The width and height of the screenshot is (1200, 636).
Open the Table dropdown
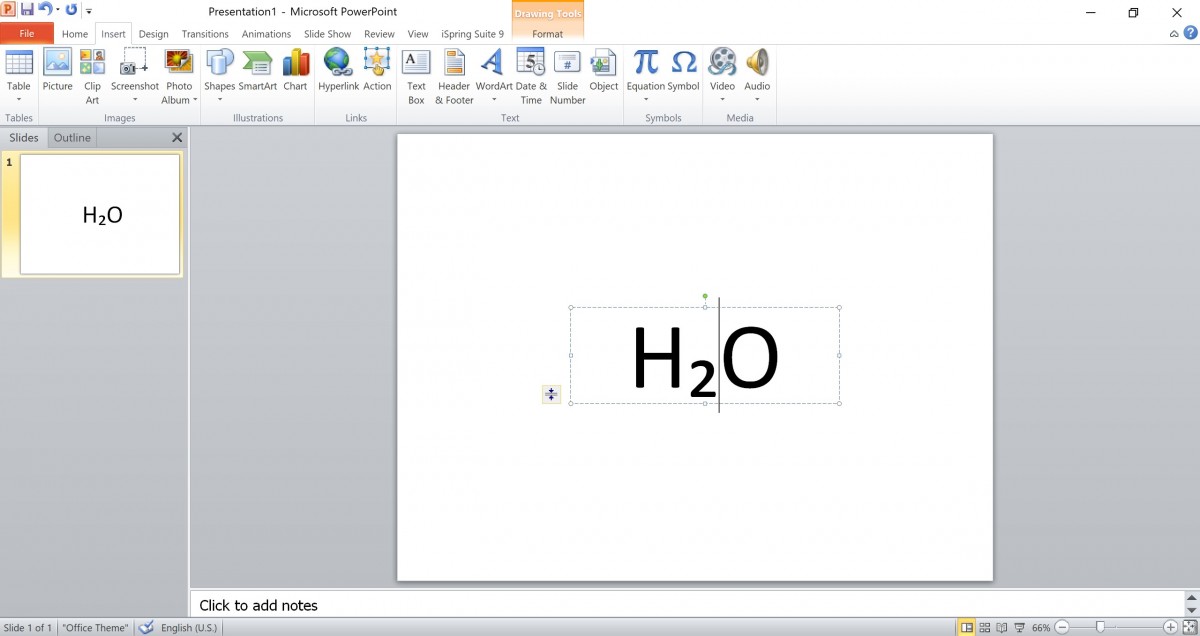pos(19,99)
